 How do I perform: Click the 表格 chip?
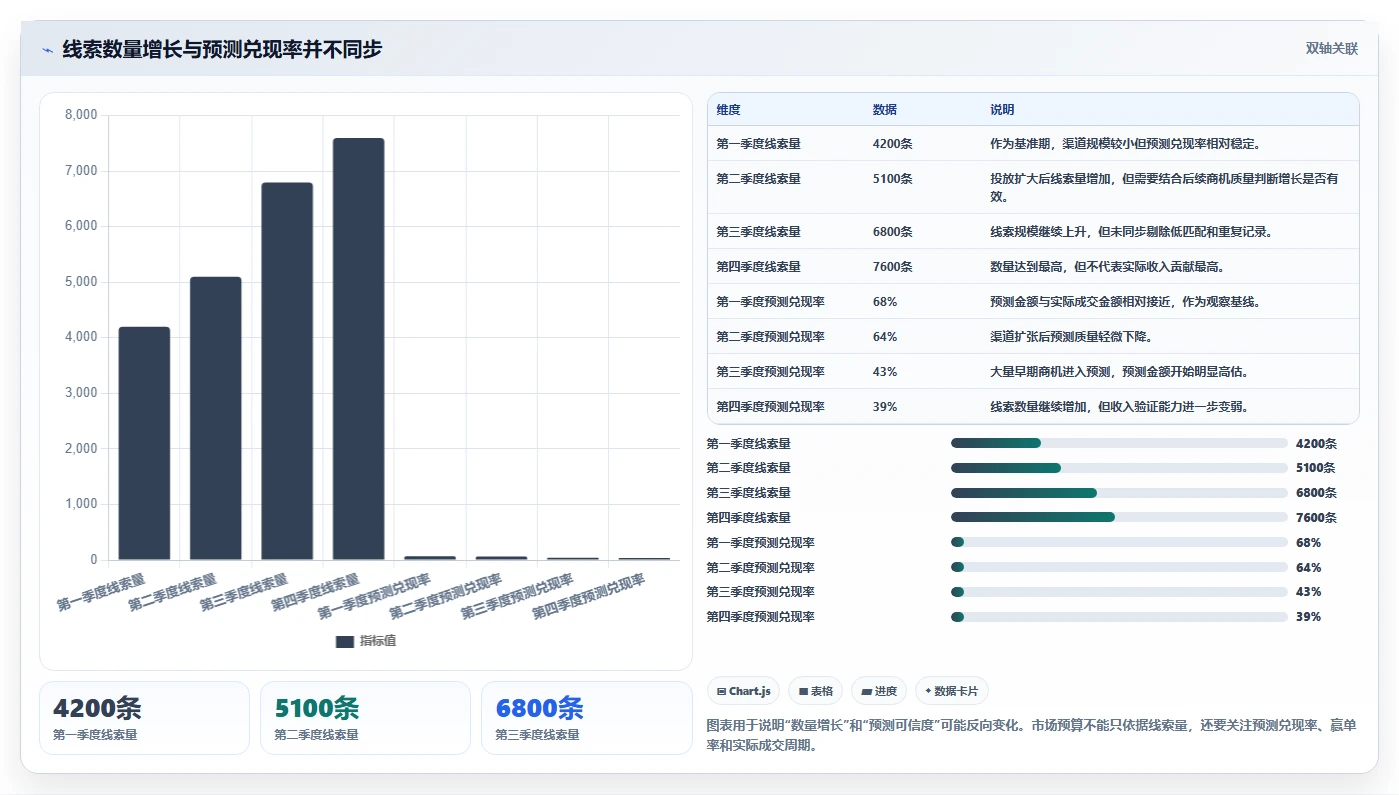pyautogui.click(x=815, y=691)
